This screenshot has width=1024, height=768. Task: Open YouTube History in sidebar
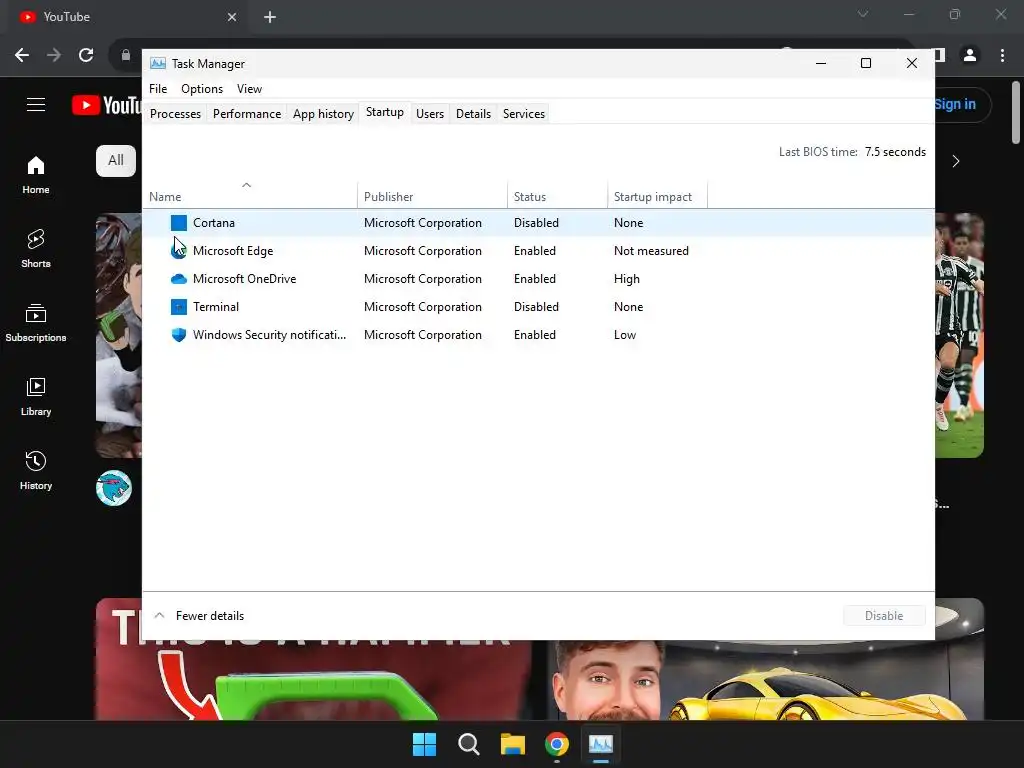[x=36, y=470]
